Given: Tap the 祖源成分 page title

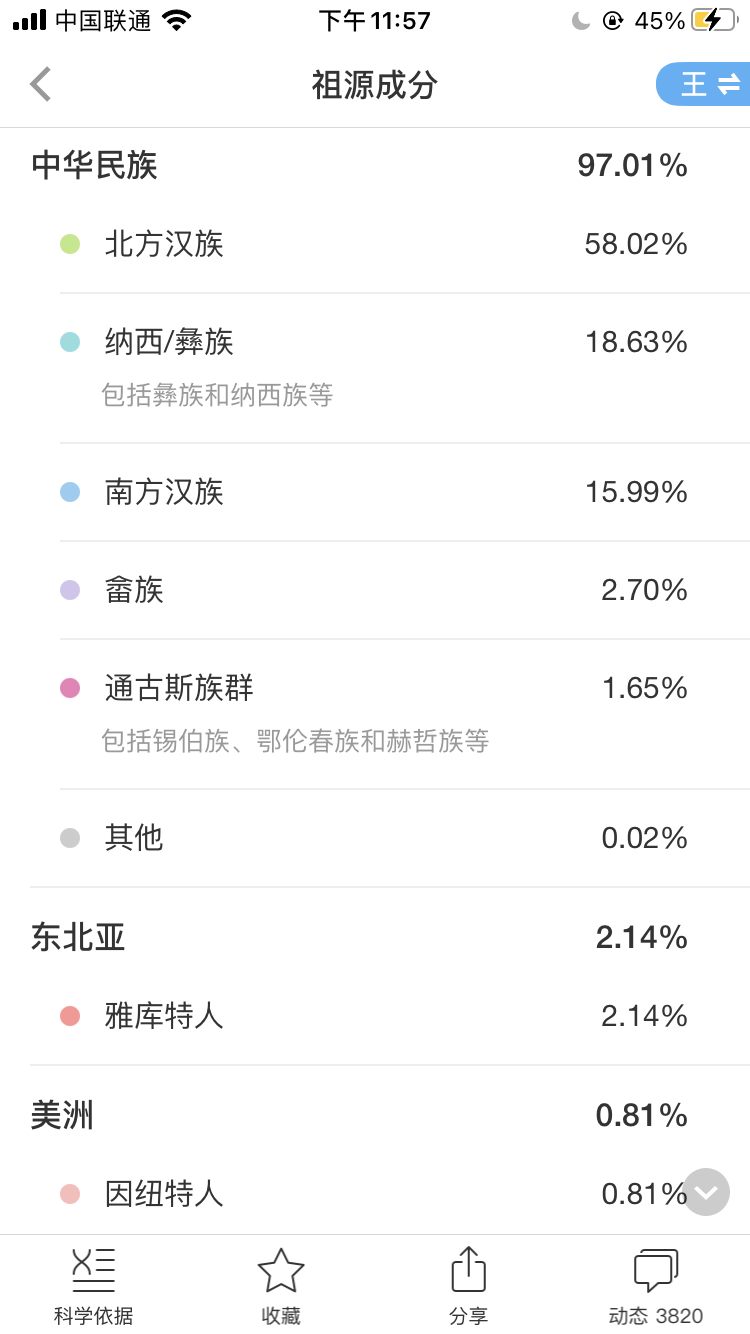Looking at the screenshot, I should (x=375, y=85).
